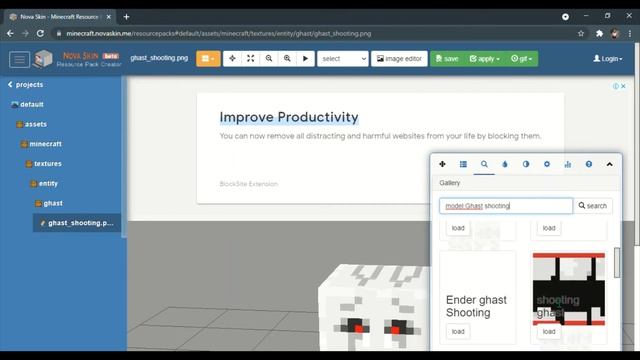Open the minecraft folder in tree

[x=41, y=144]
